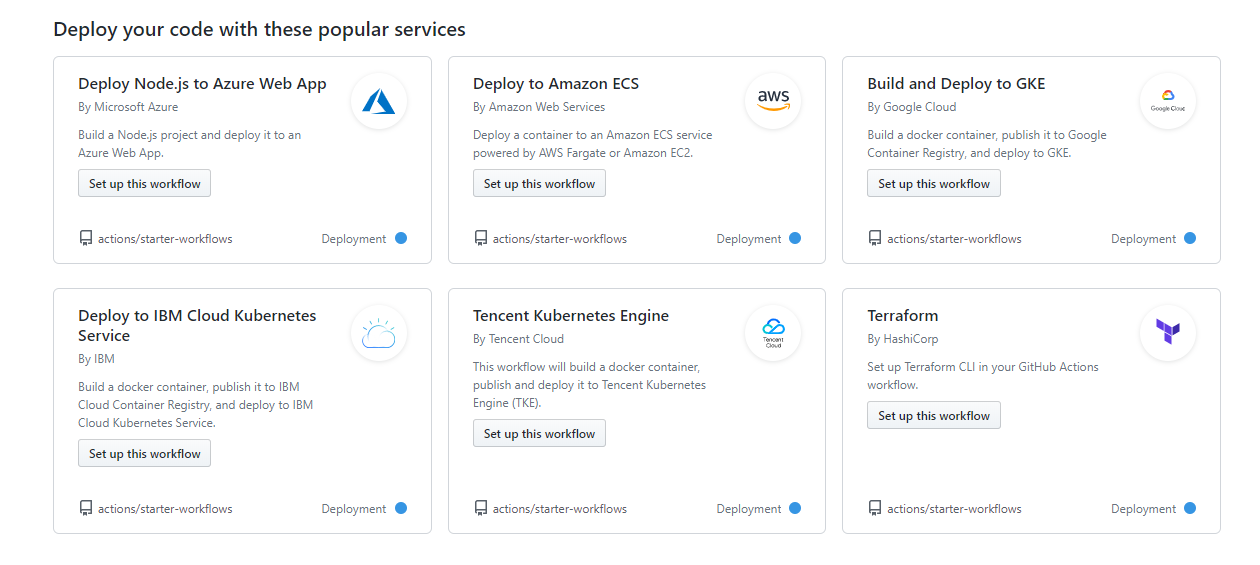This screenshot has width=1260, height=565.
Task: Click the IBM Cloud Container Registry description
Action: 196,405
